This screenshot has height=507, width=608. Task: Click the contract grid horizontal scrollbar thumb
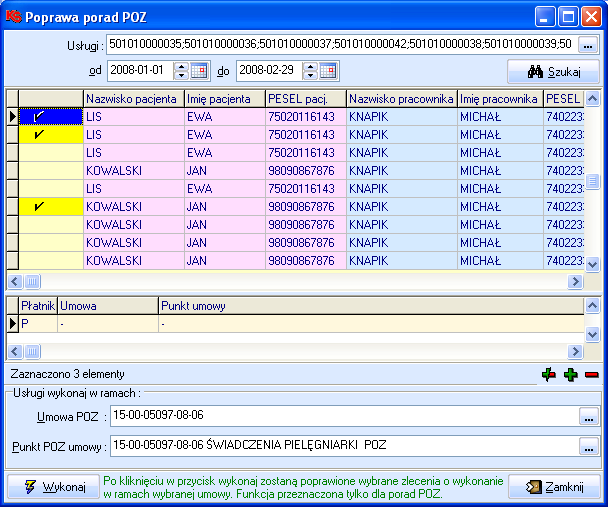33,352
